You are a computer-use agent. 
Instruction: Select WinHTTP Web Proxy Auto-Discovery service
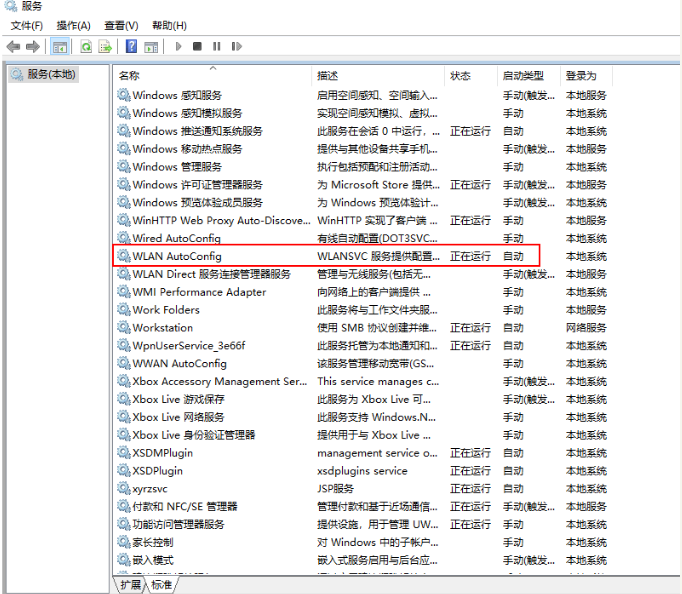(362, 220)
